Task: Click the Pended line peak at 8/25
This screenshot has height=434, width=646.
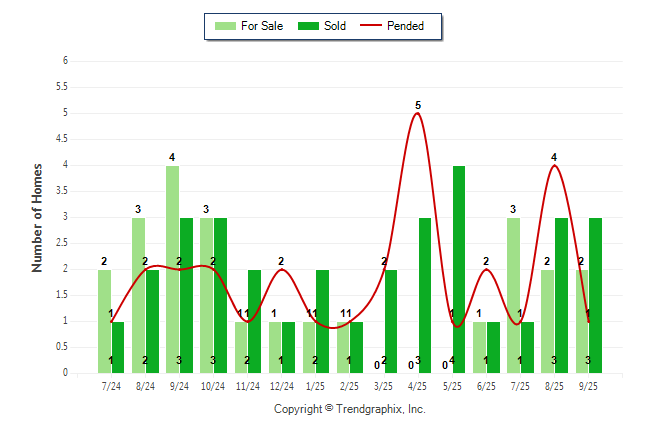Action: [x=554, y=166]
